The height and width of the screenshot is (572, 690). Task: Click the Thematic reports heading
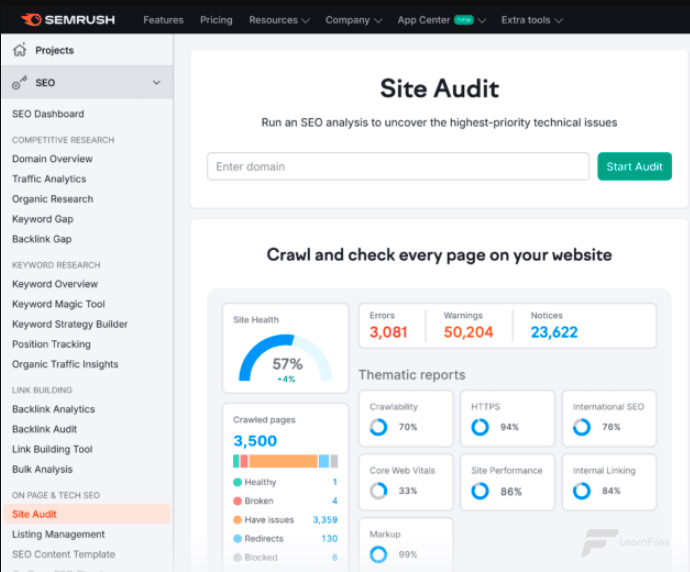coord(411,375)
